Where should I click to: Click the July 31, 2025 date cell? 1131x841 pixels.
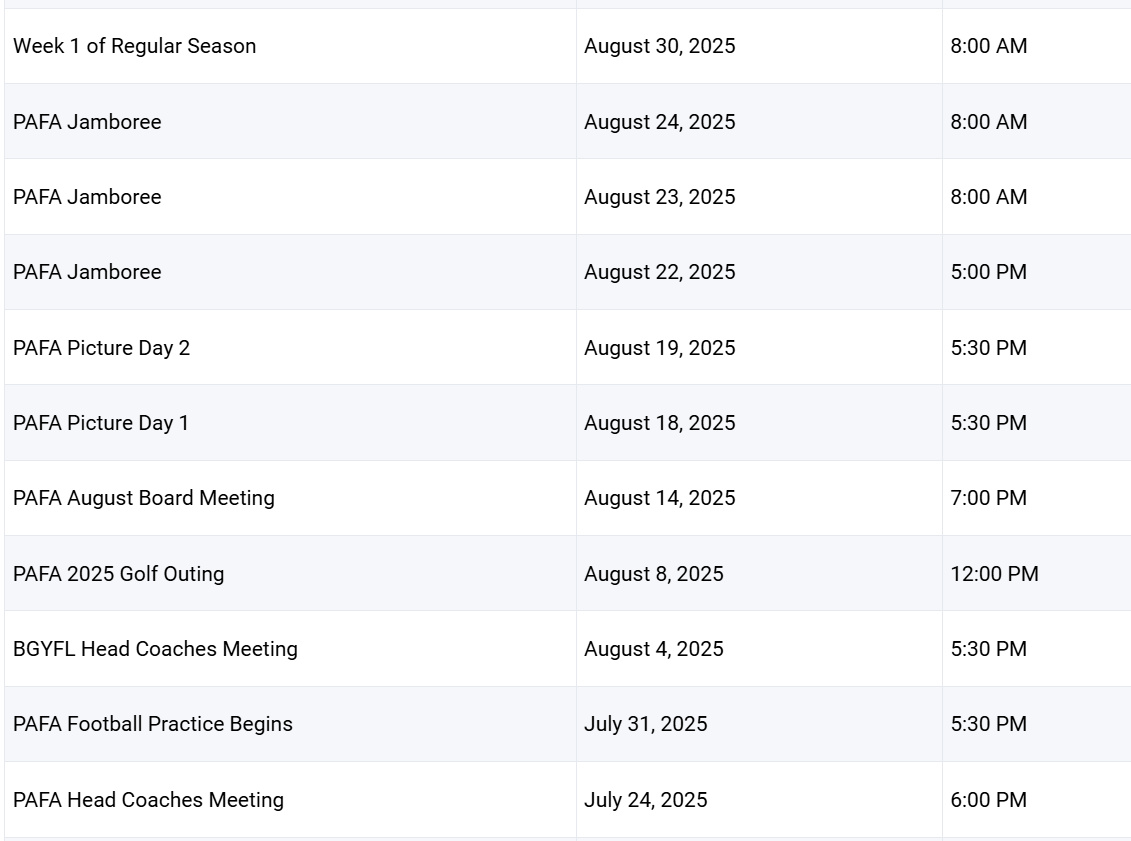(645, 724)
